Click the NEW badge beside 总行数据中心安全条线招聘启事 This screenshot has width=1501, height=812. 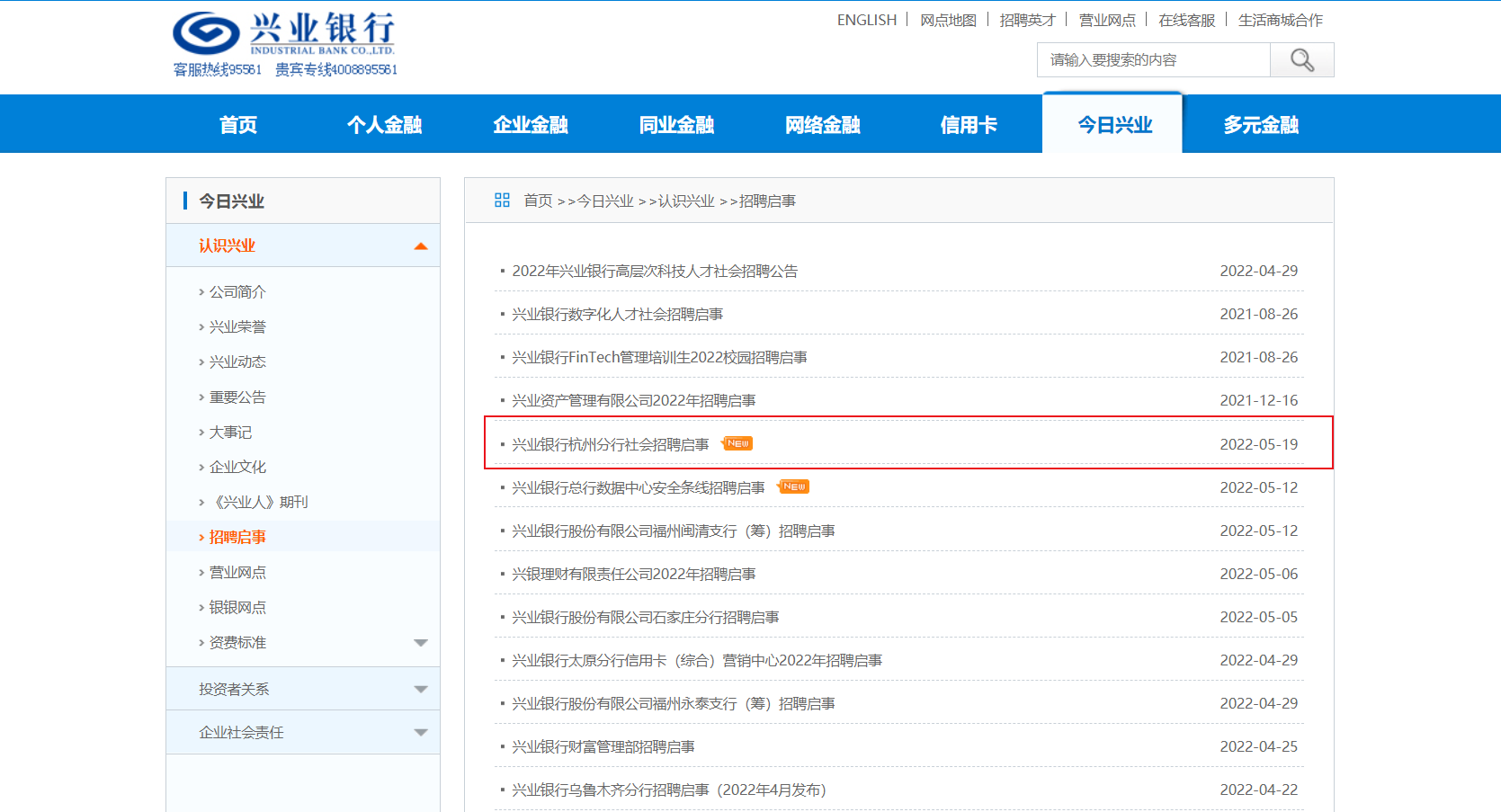[x=794, y=486]
